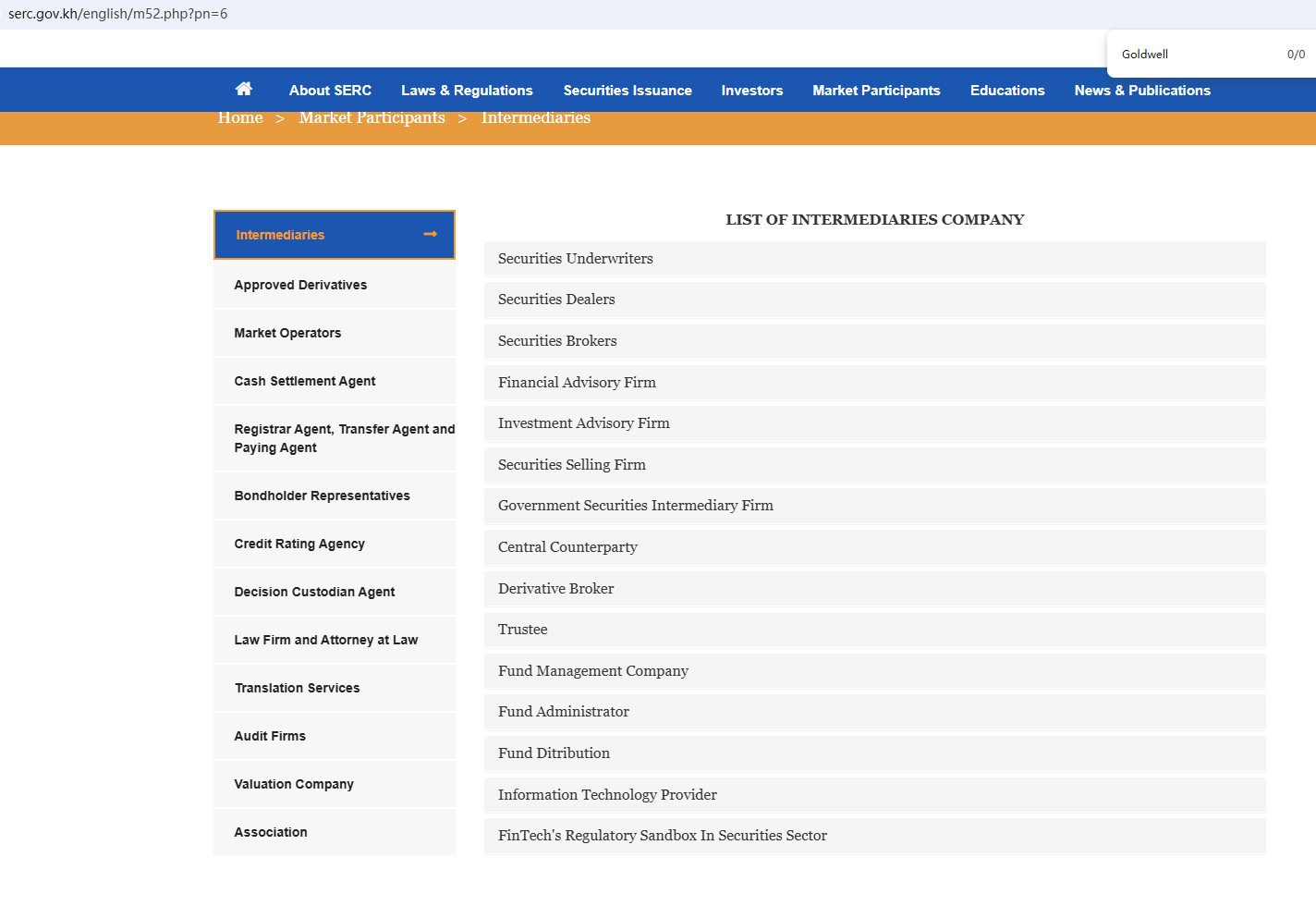Screen dimensions: 1316x906
Task: Click the browser address bar URL
Action: (x=118, y=14)
